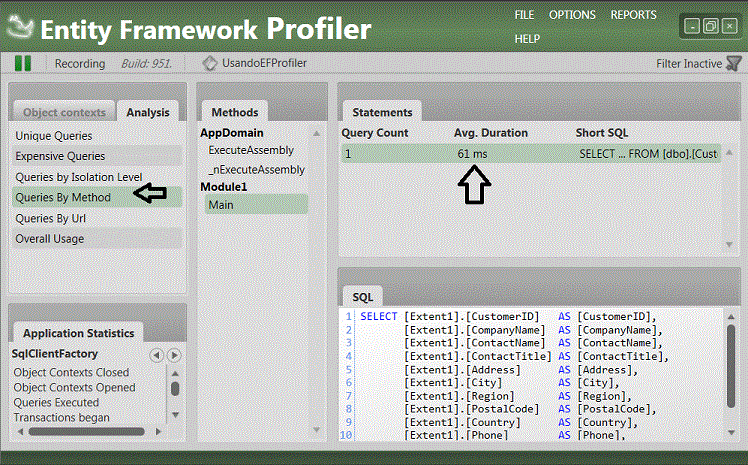Click the statistics horizontal scroll right arrow
The height and width of the screenshot is (465, 748).
click(158, 432)
